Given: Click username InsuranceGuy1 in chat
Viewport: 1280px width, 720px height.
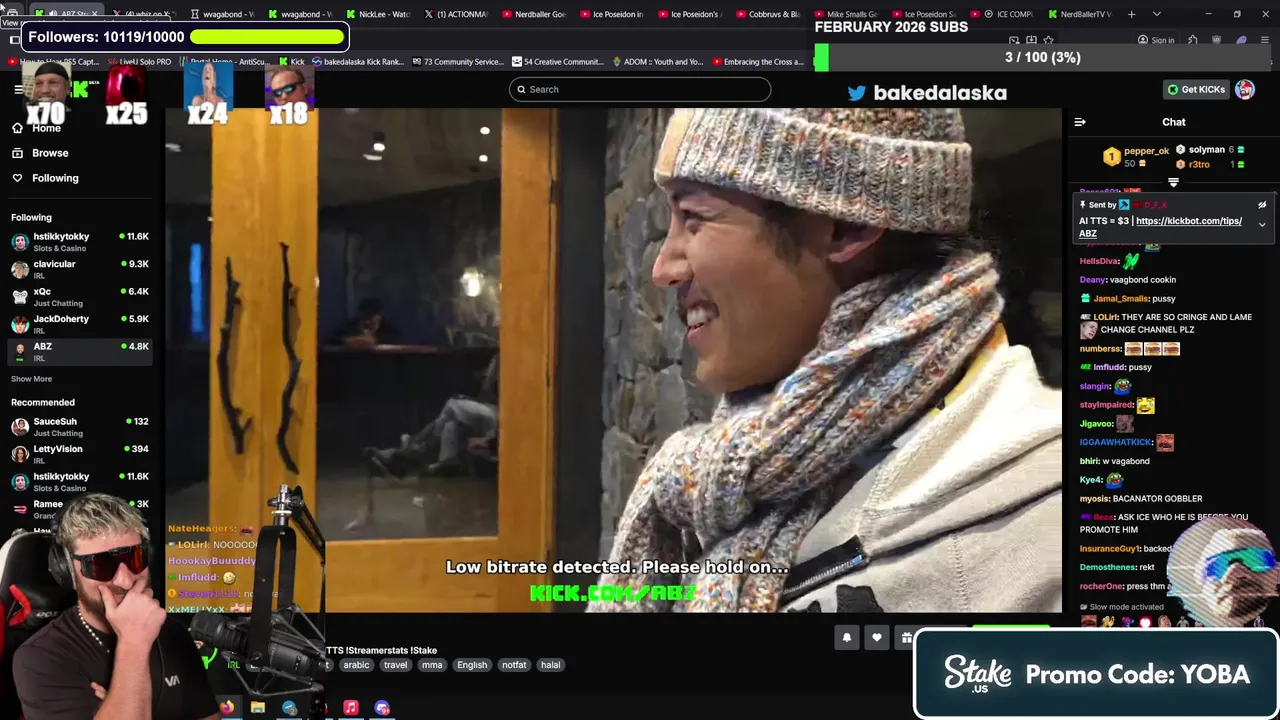Looking at the screenshot, I should point(1110,549).
